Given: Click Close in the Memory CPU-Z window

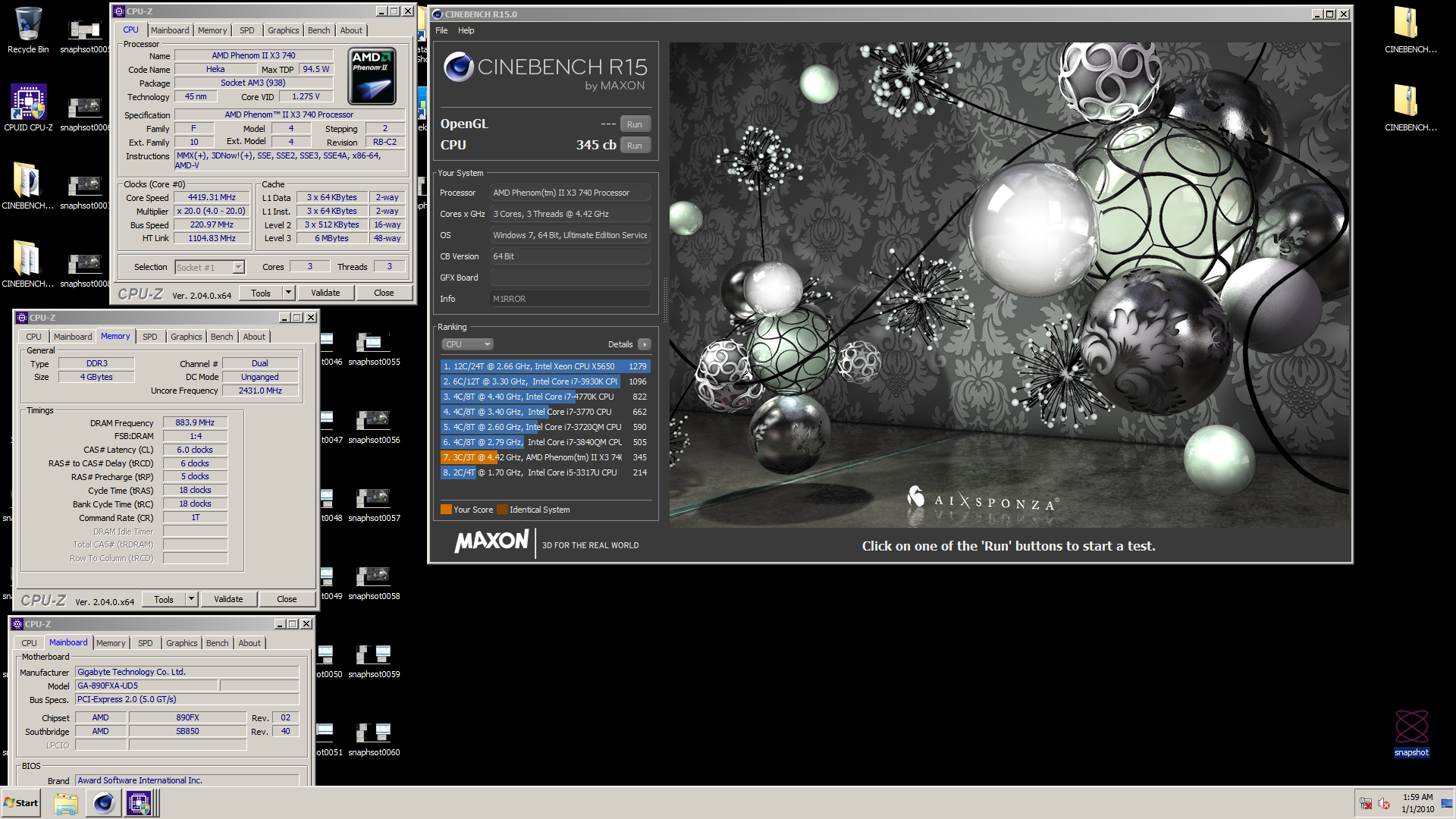Looking at the screenshot, I should click(287, 599).
